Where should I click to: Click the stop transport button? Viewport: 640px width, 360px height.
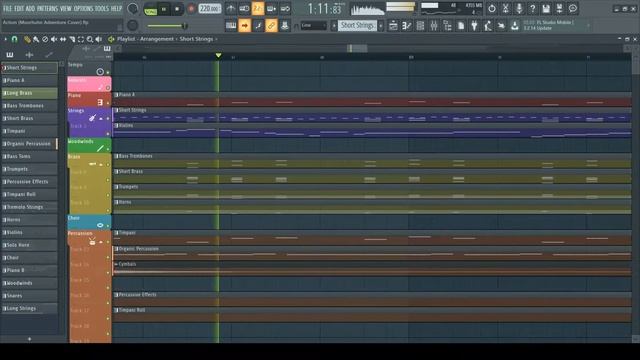tap(177, 9)
